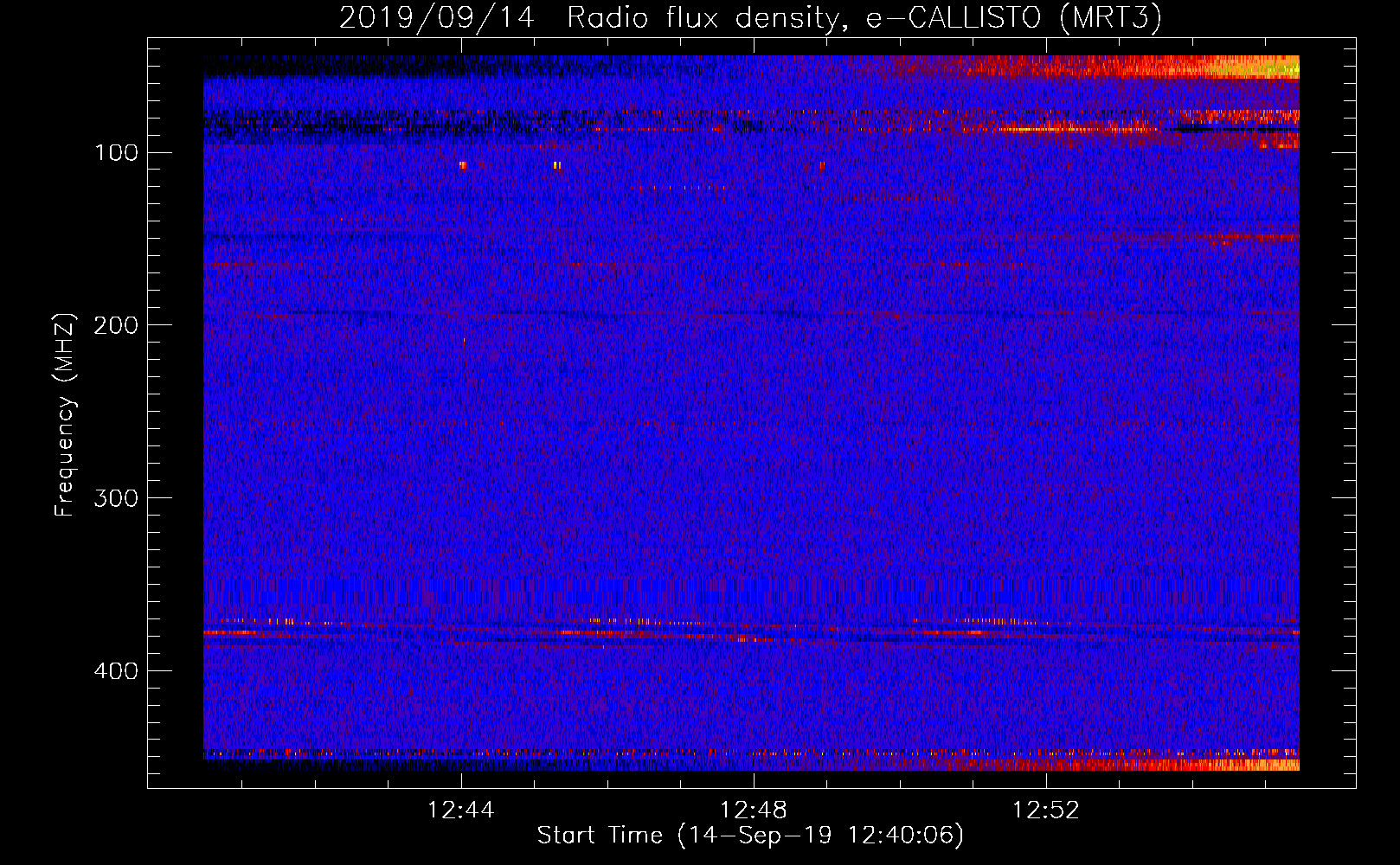Click the 'Start Time (14-Sep-19 12:40:06)' label
Viewport: 1400px width, 865px height.
click(x=750, y=836)
